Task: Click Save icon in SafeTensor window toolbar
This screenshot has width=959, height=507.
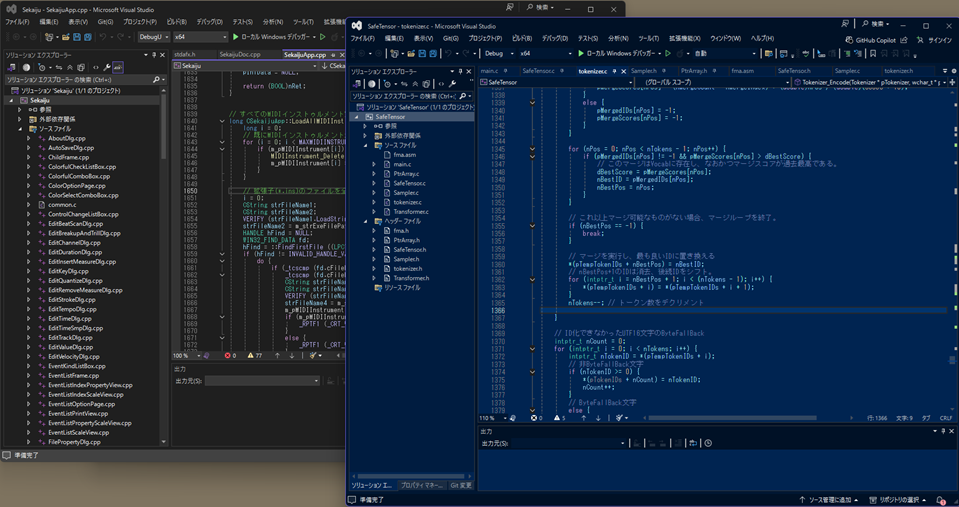Action: tap(423, 54)
